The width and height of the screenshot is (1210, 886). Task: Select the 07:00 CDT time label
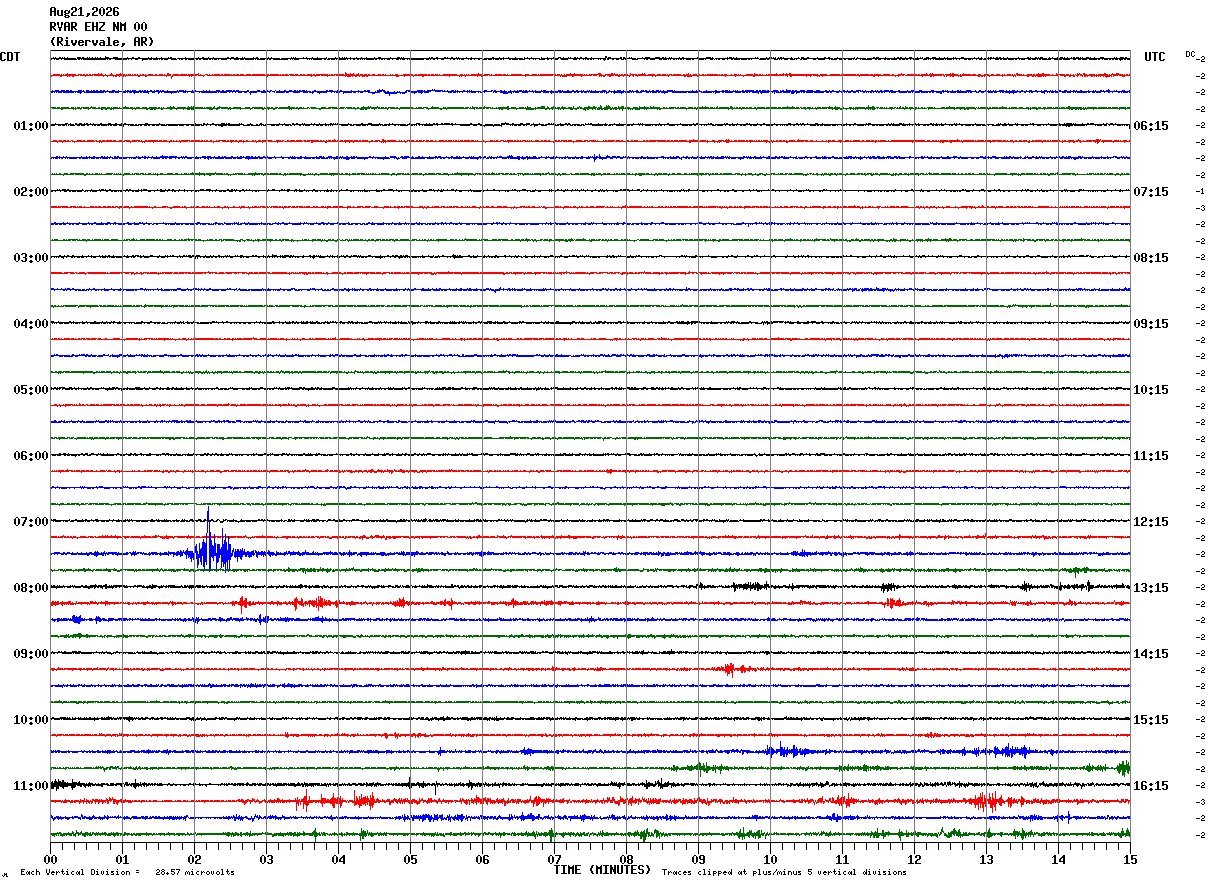pyautogui.click(x=31, y=522)
